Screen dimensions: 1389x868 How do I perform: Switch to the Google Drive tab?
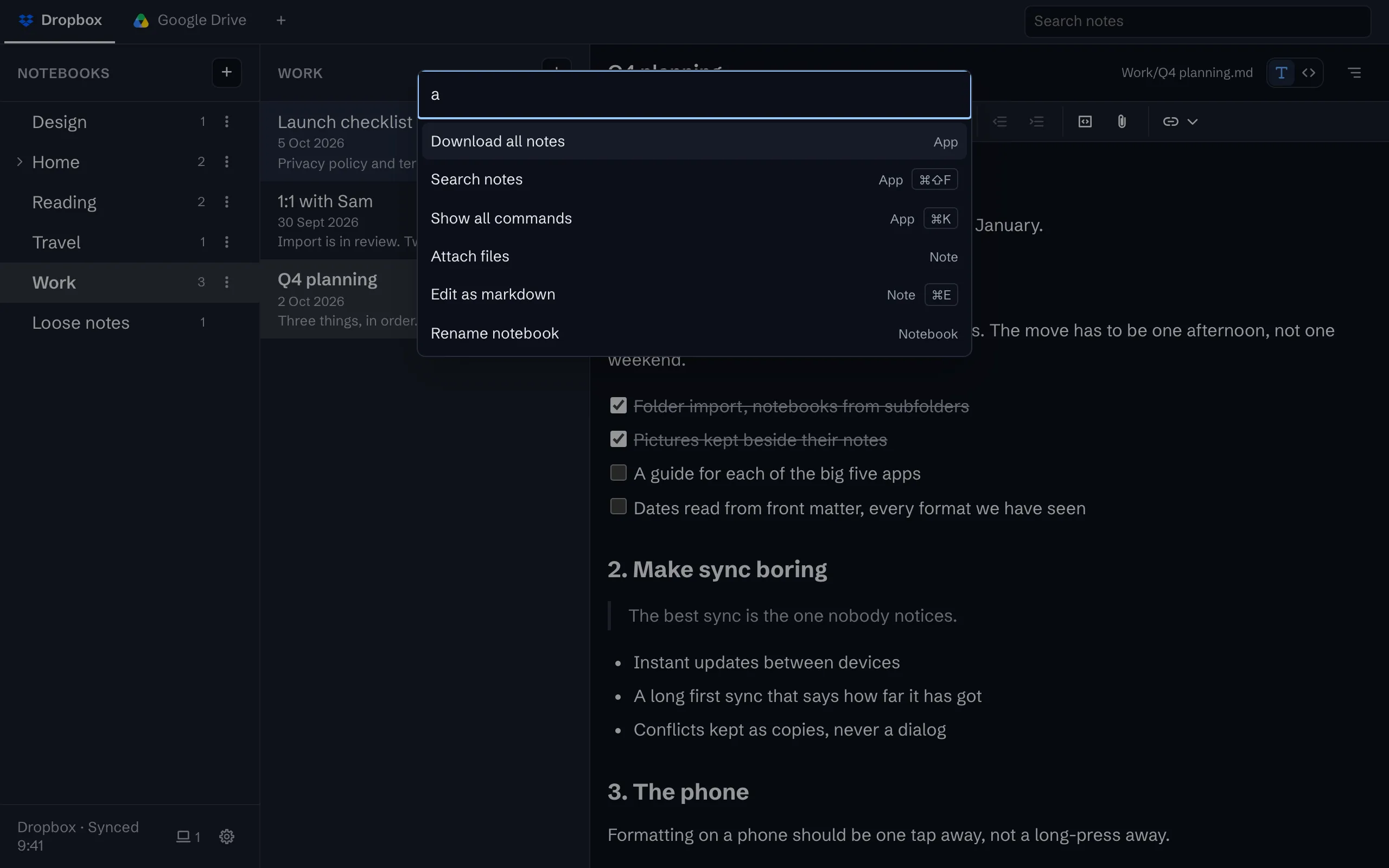[189, 21]
